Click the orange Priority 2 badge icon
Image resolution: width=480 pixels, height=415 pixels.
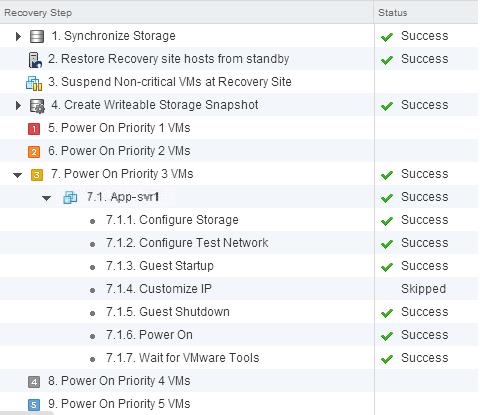pyautogui.click(x=34, y=152)
